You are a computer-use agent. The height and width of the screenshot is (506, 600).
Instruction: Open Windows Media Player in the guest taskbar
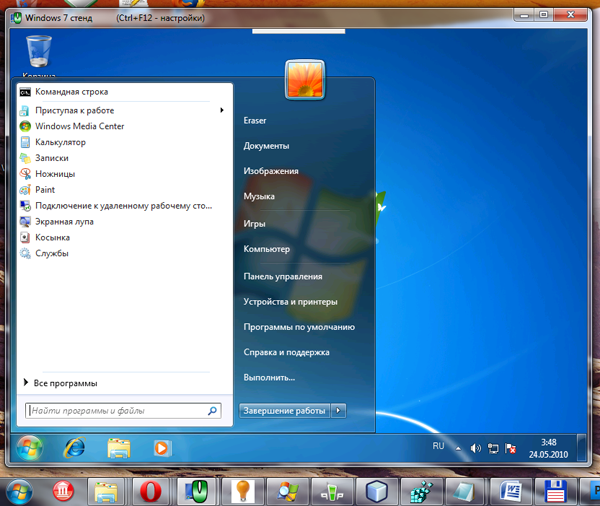coord(162,448)
